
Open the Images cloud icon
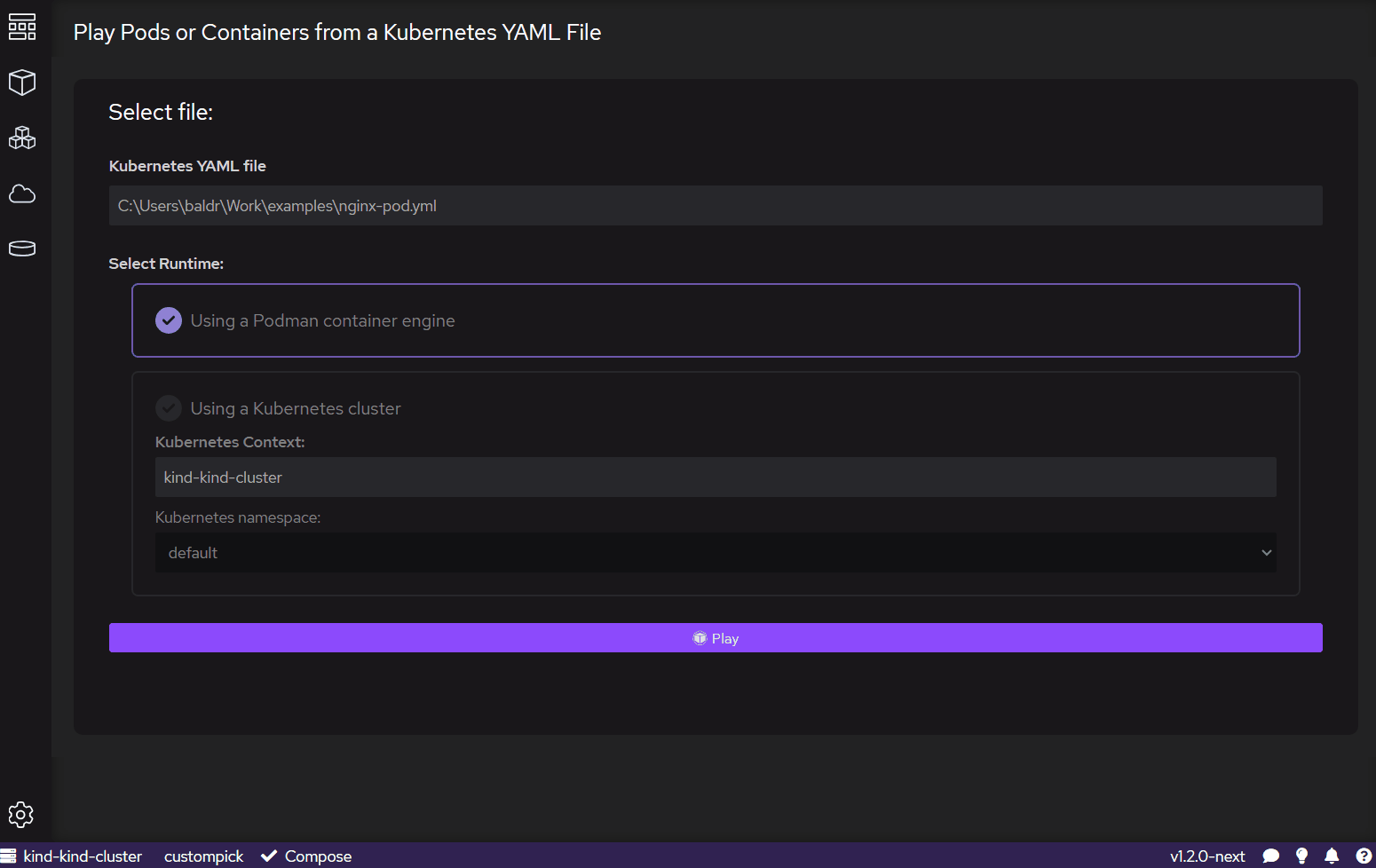pyautogui.click(x=22, y=193)
